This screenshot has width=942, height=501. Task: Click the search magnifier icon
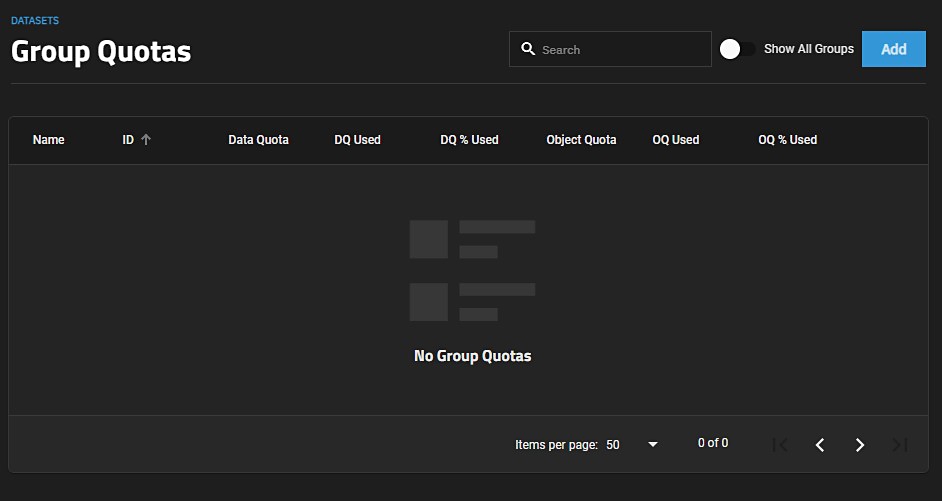click(528, 49)
